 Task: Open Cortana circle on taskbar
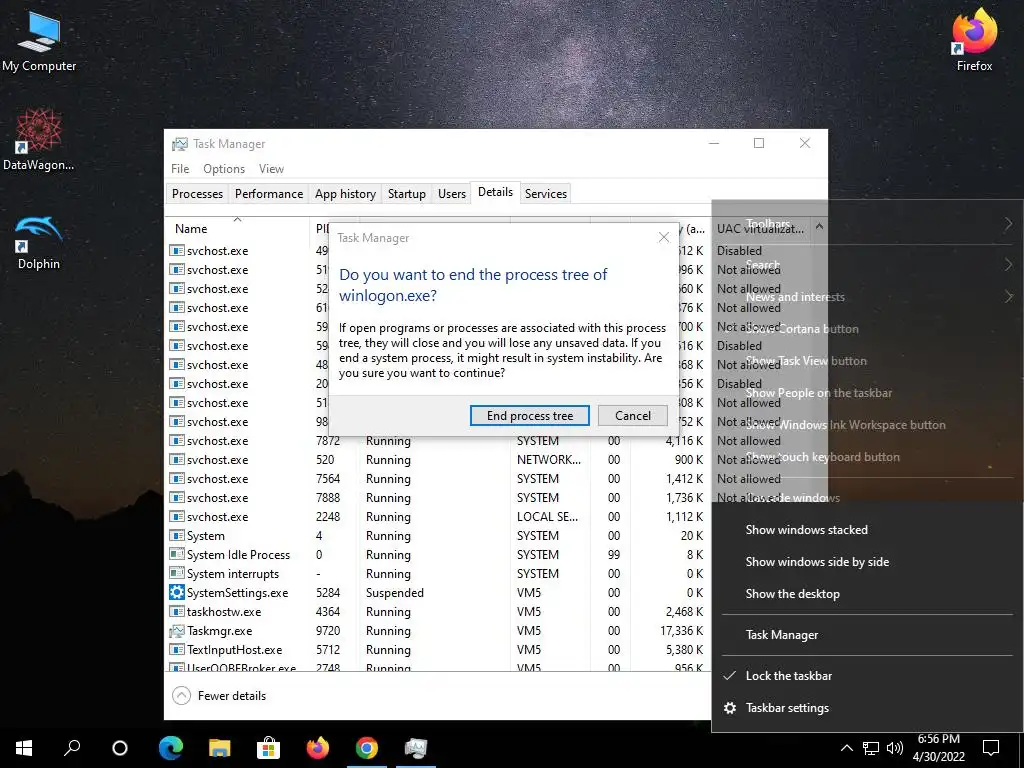click(x=120, y=748)
